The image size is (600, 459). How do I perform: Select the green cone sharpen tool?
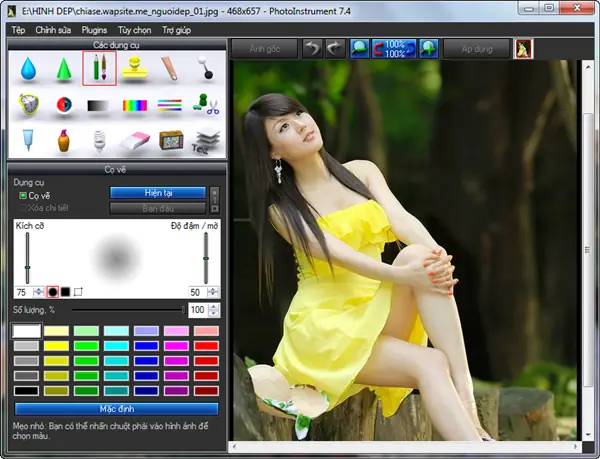click(64, 68)
